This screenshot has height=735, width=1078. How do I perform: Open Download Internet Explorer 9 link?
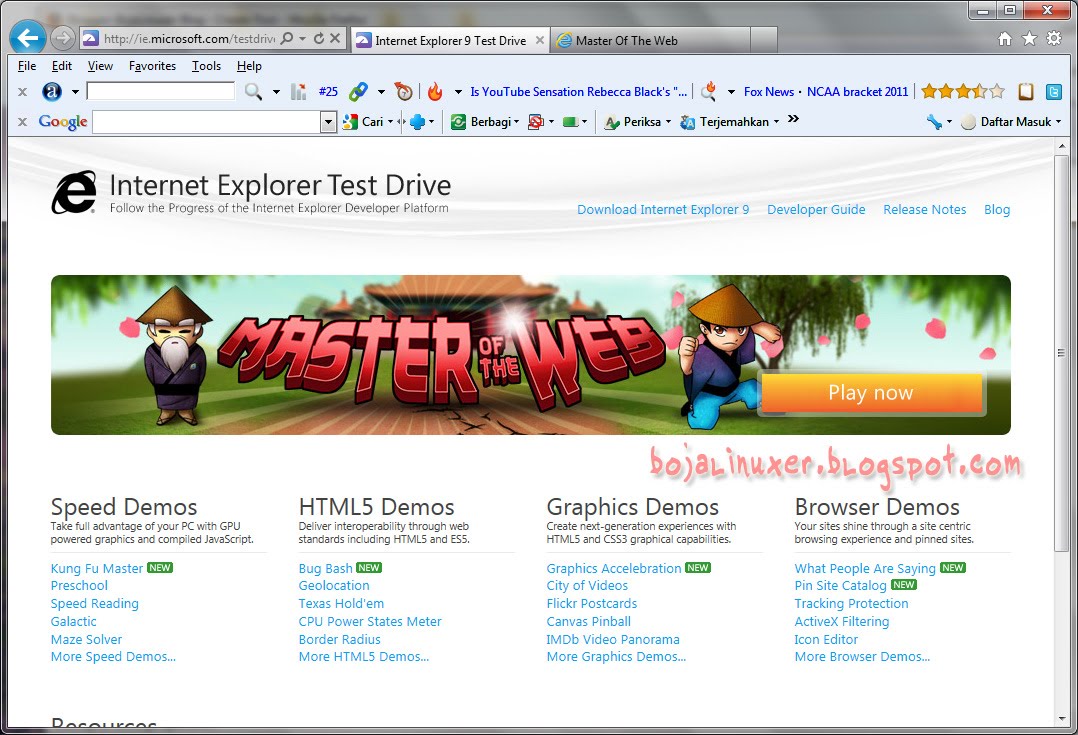tap(663, 210)
